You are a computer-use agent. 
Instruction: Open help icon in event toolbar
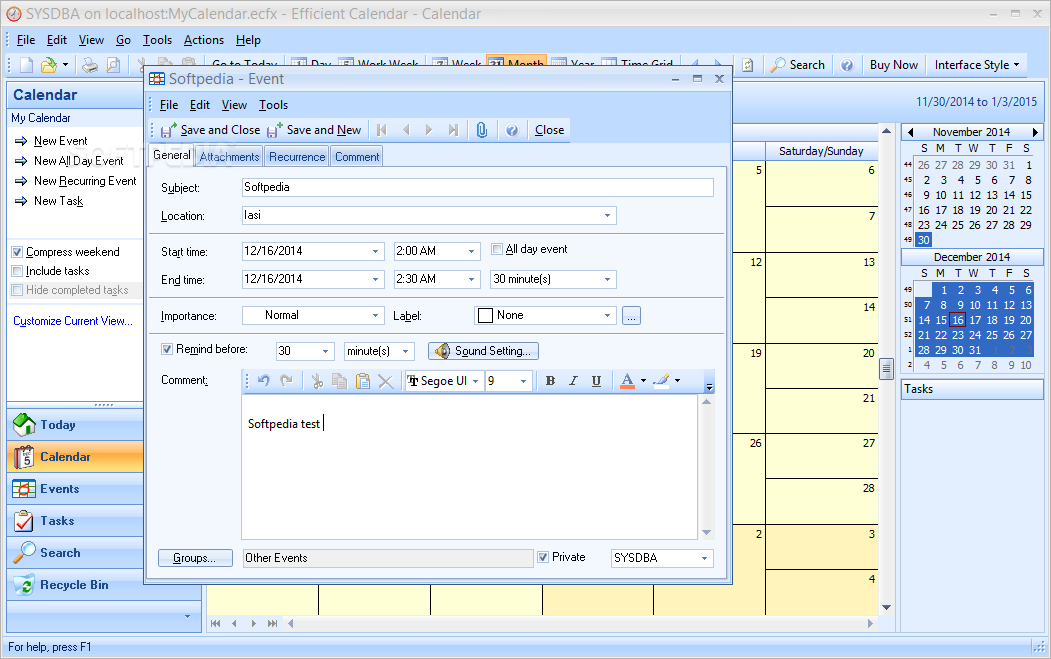512,130
